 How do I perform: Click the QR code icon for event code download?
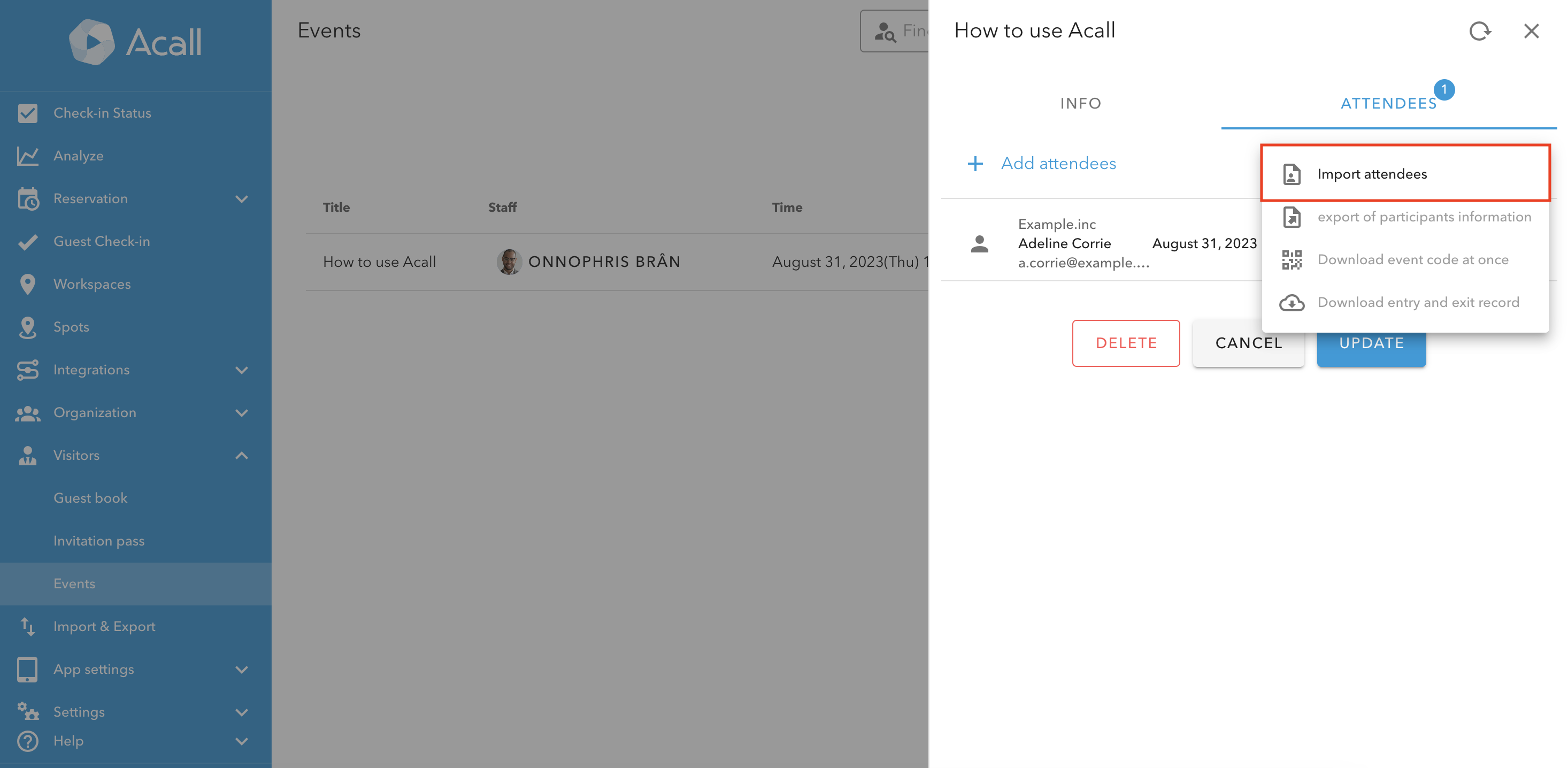tap(1291, 260)
